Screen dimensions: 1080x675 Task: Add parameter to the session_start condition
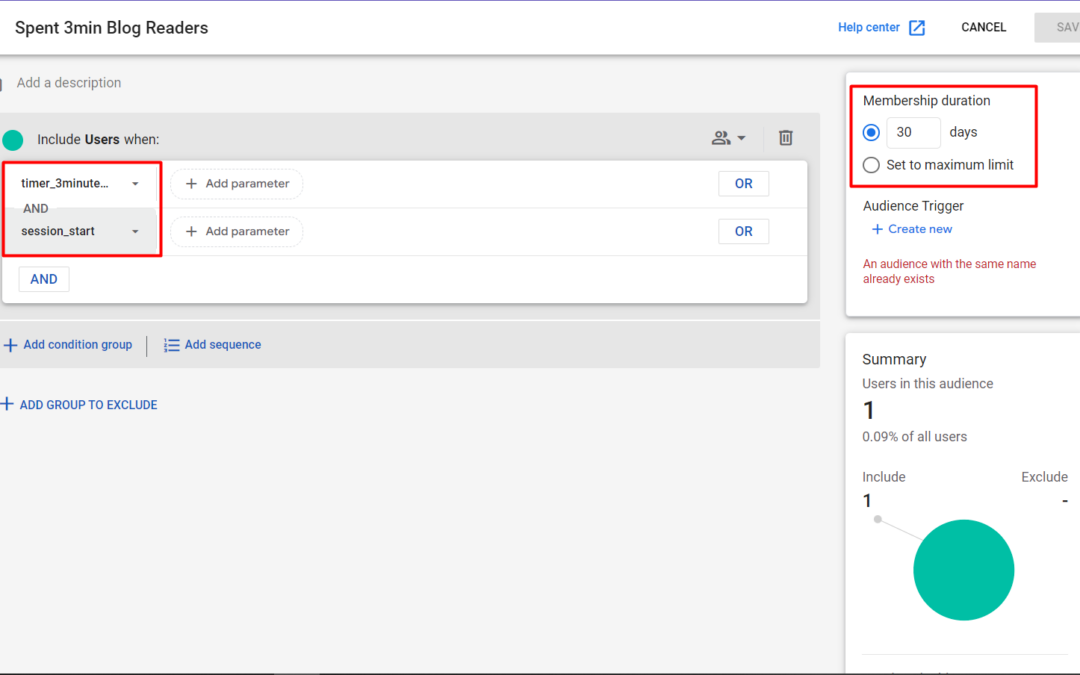(x=236, y=231)
